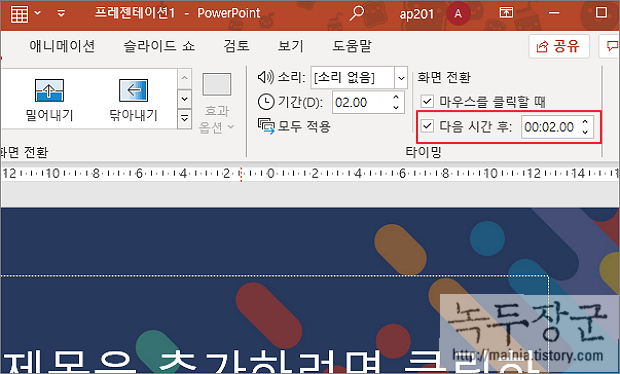The image size is (620, 374).
Task: Select the 닦아내기 transition effect
Action: coord(134,100)
